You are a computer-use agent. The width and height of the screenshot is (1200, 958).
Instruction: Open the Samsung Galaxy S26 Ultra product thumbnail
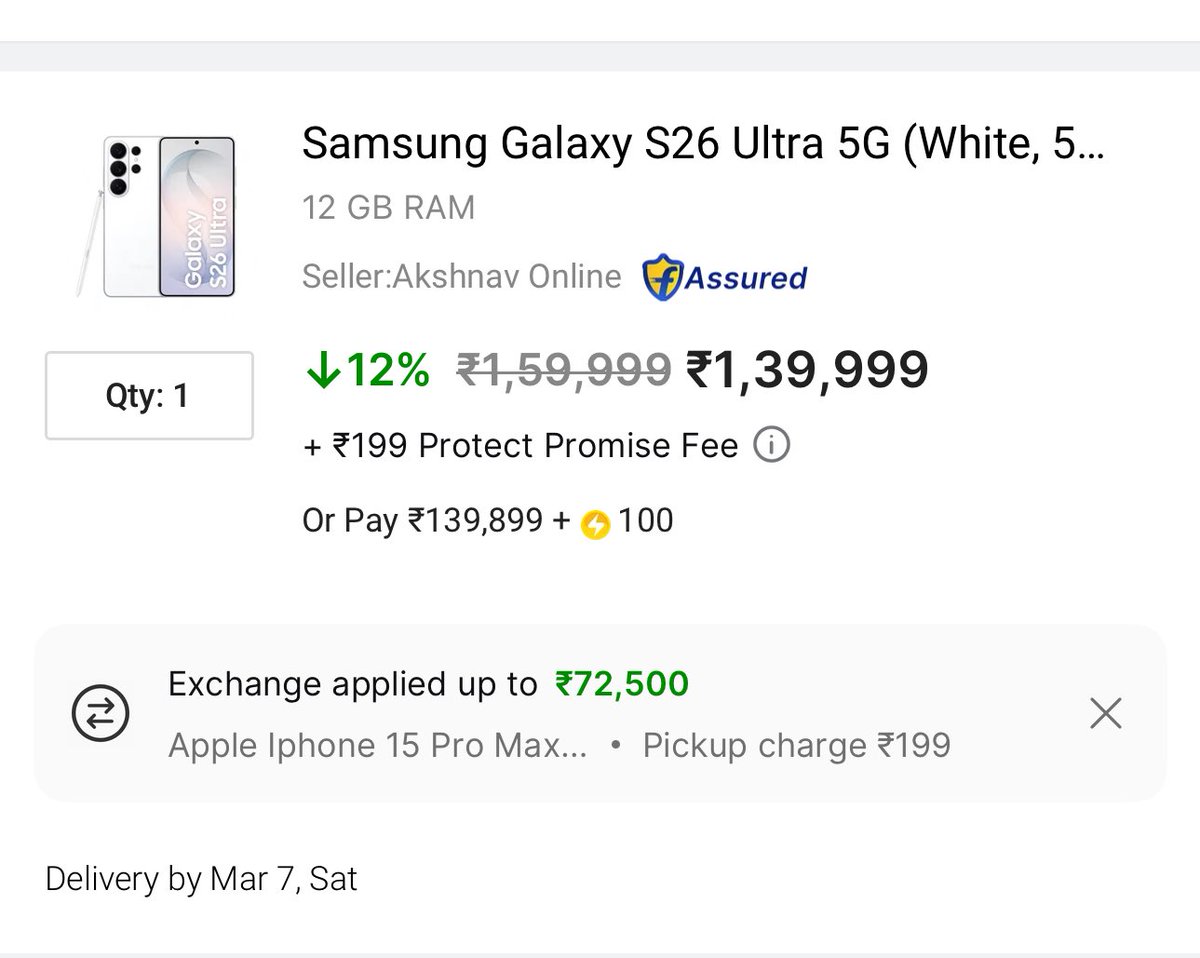pyautogui.click(x=155, y=216)
